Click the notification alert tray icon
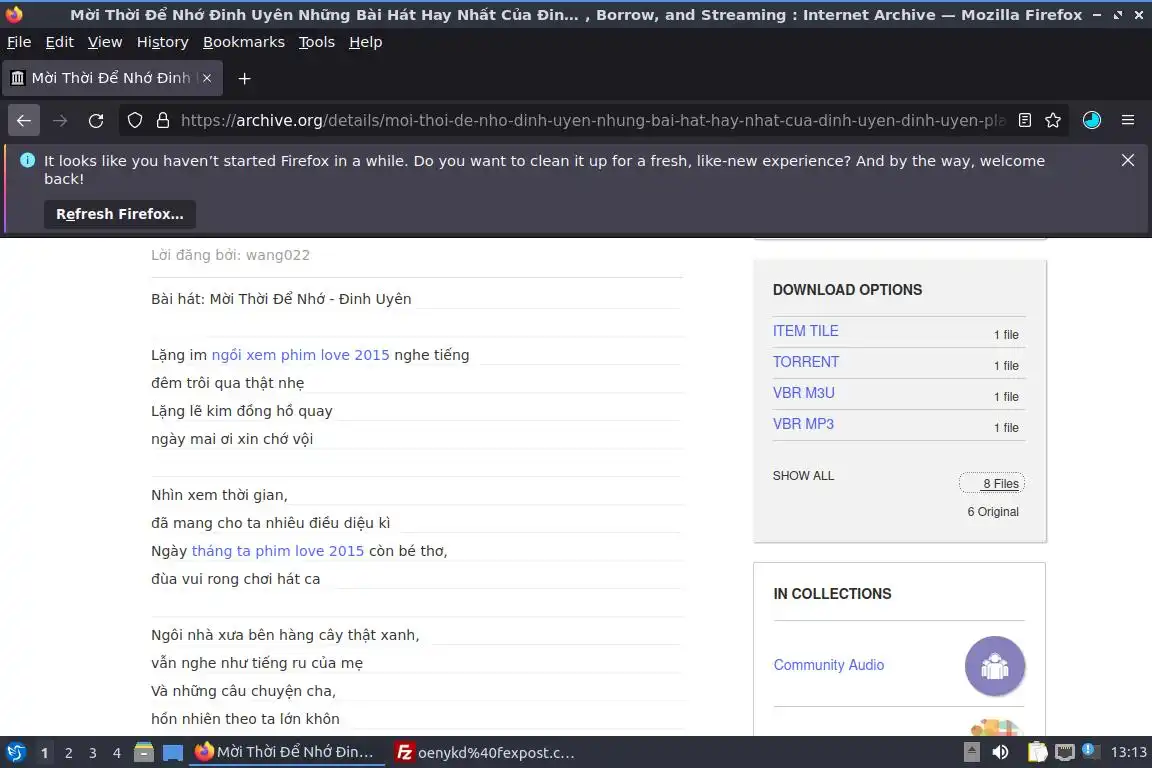Screen dimensions: 1152x768 pos(1091,751)
